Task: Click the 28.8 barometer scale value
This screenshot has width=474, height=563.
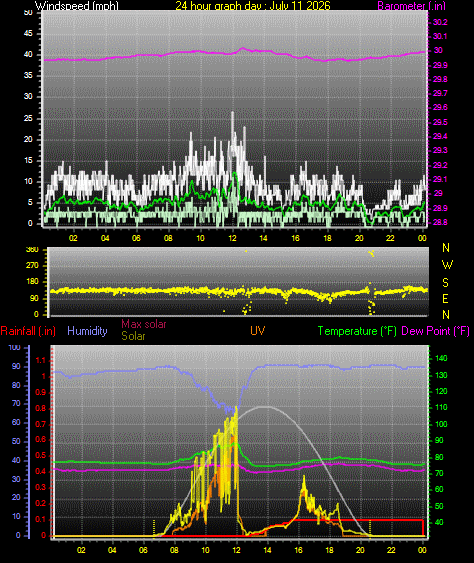Action: pos(440,222)
